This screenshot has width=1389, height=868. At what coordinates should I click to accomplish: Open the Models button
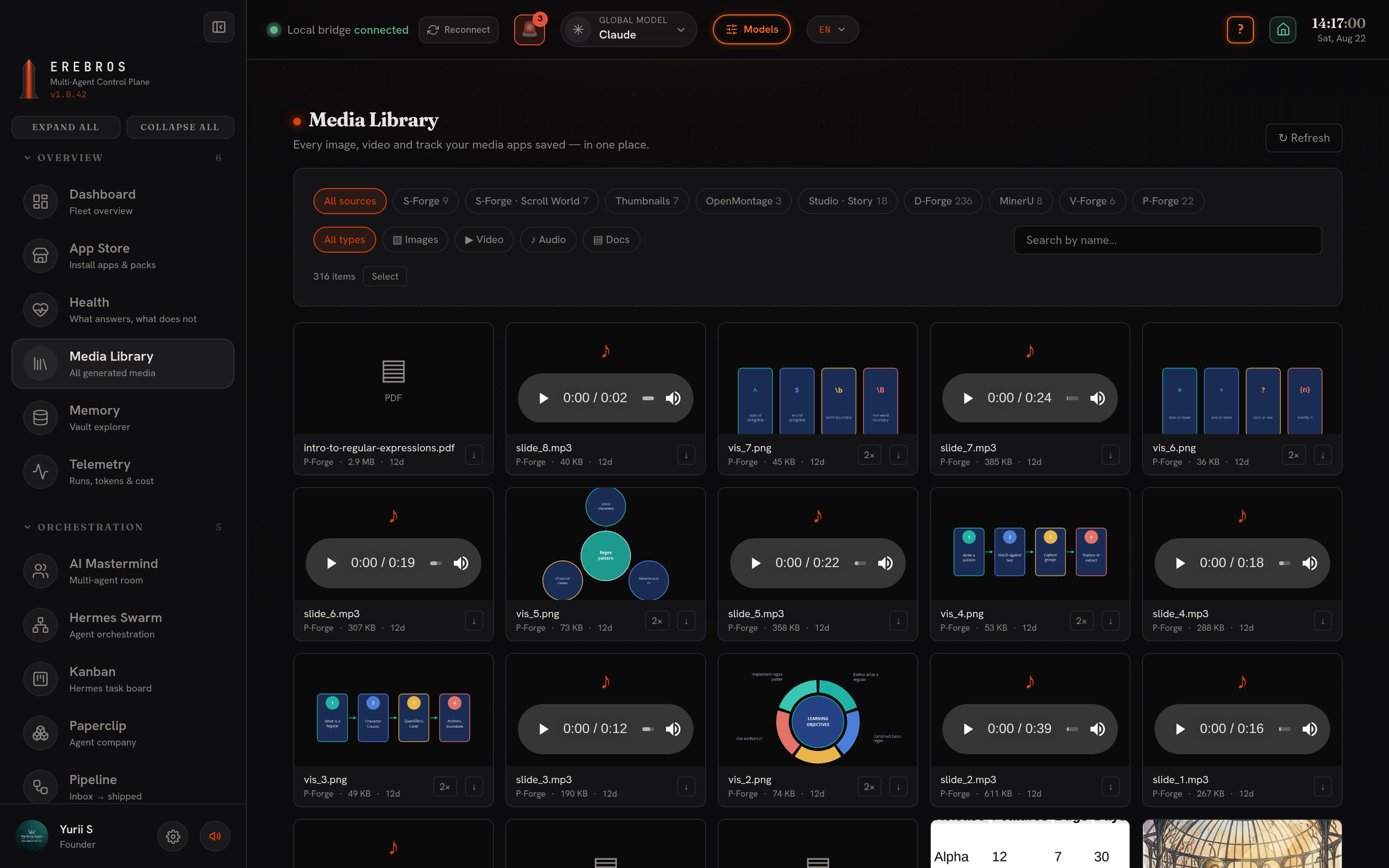click(x=752, y=29)
